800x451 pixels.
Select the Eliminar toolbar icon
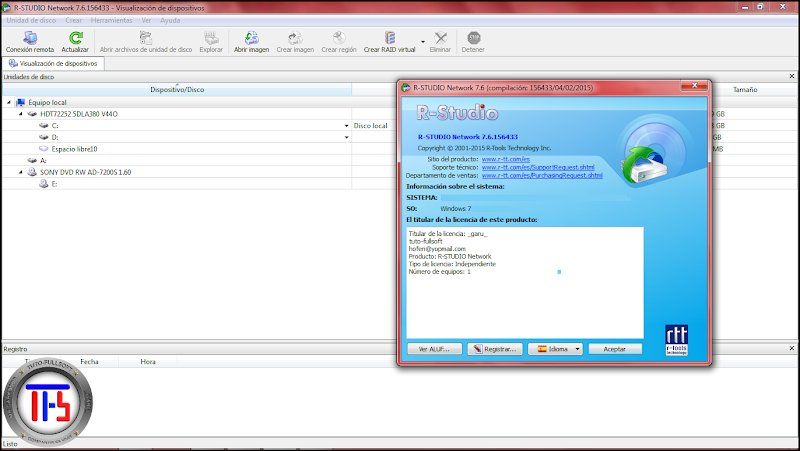point(440,42)
